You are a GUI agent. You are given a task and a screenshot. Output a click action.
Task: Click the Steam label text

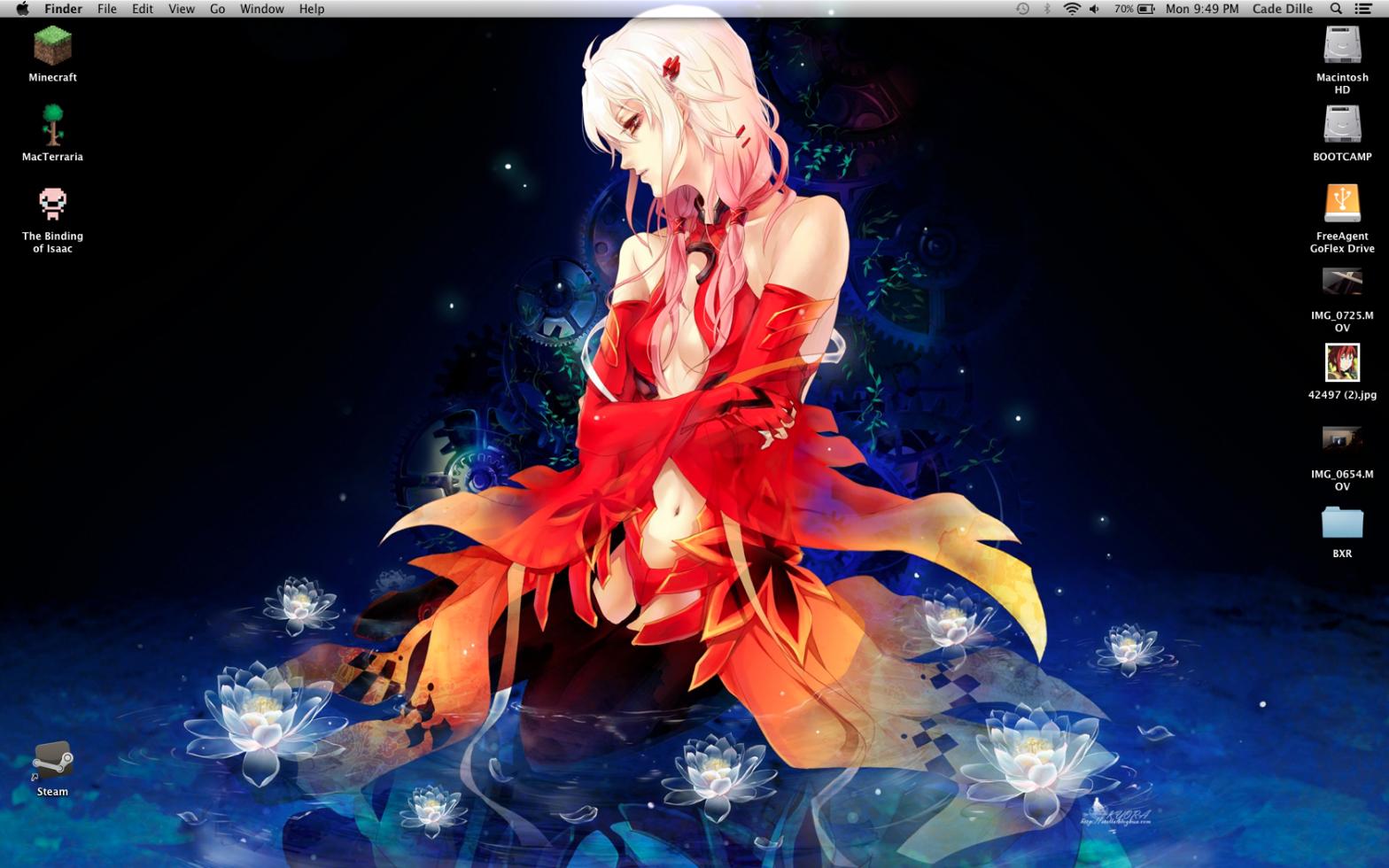52,792
